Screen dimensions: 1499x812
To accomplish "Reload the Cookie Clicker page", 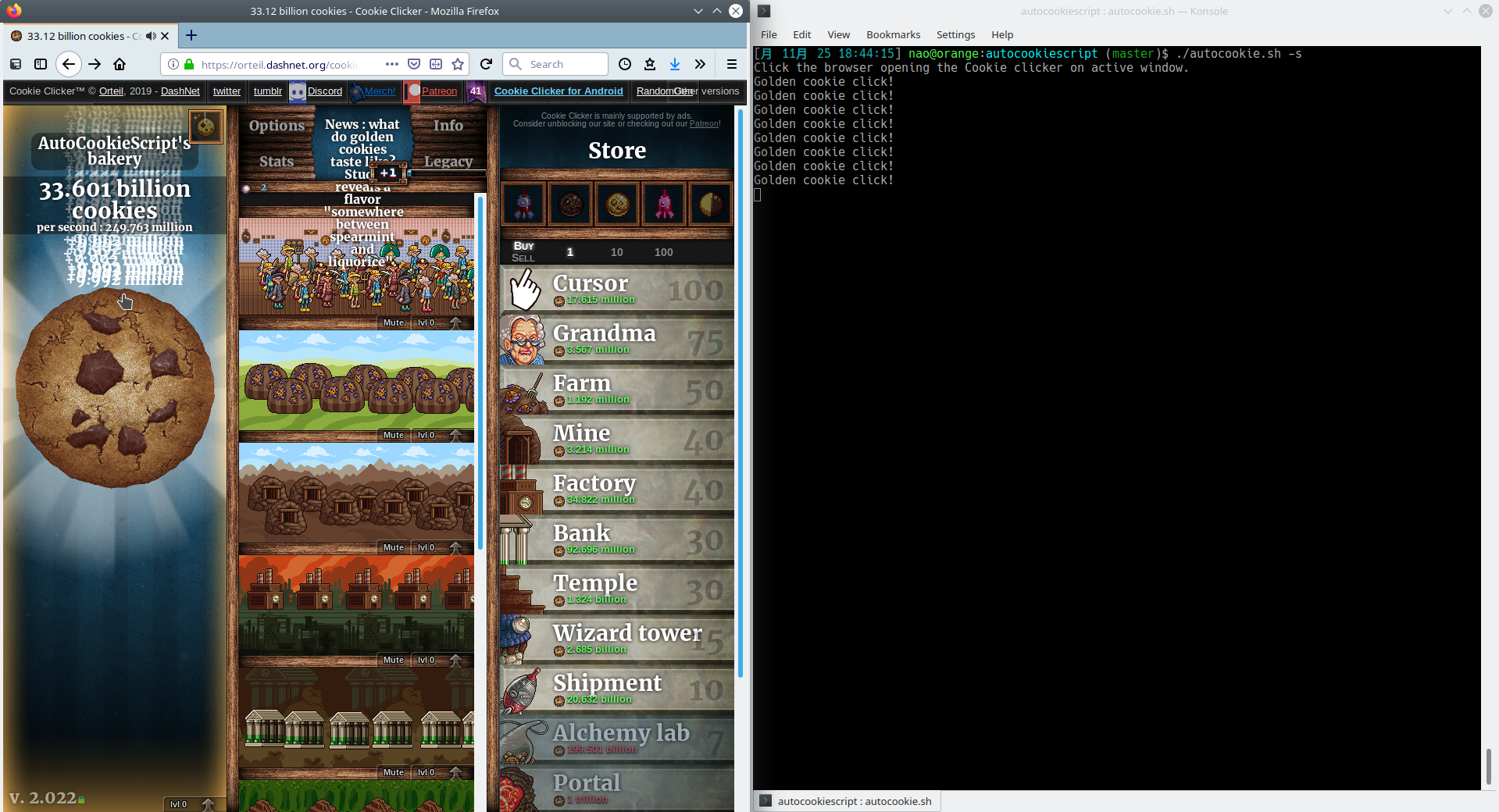I will coord(486,64).
